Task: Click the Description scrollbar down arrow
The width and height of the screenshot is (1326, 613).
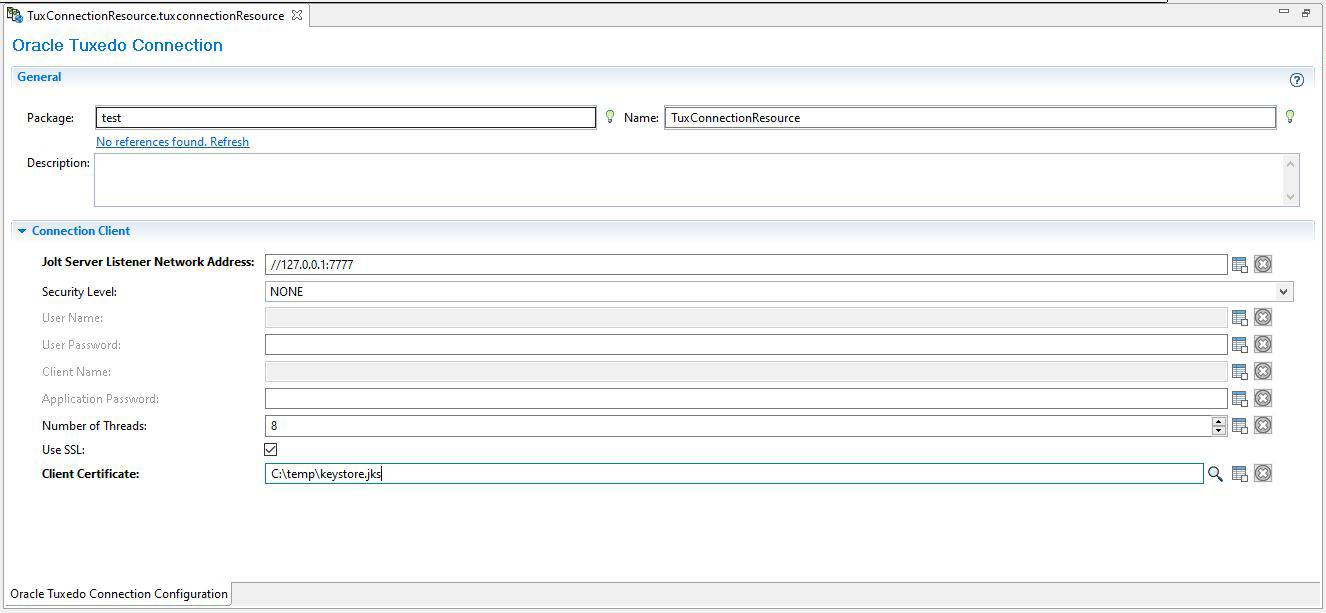Action: 1291,197
